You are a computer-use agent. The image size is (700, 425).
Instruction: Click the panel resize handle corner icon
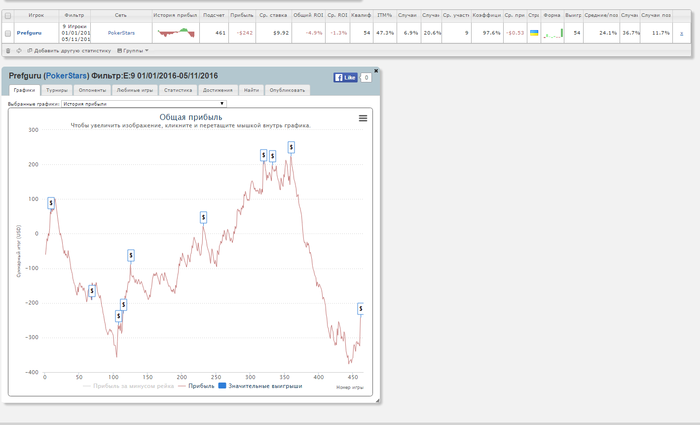(377, 400)
